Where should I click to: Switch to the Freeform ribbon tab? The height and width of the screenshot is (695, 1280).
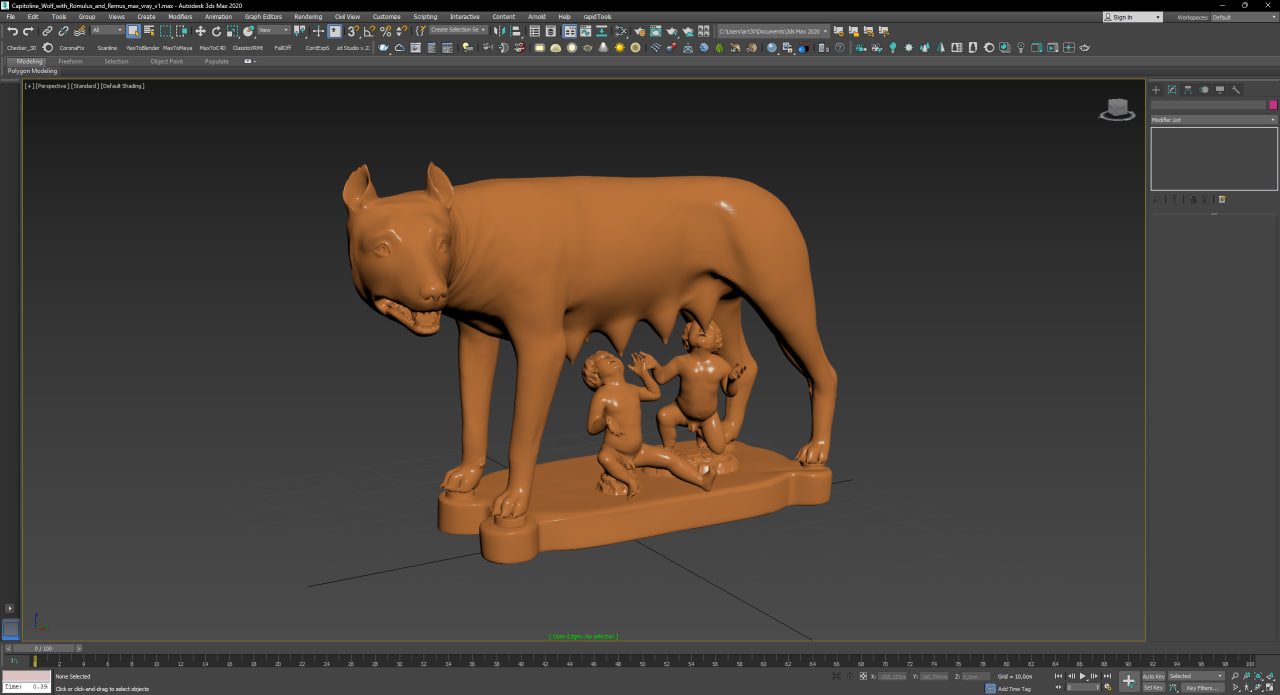[x=70, y=61]
